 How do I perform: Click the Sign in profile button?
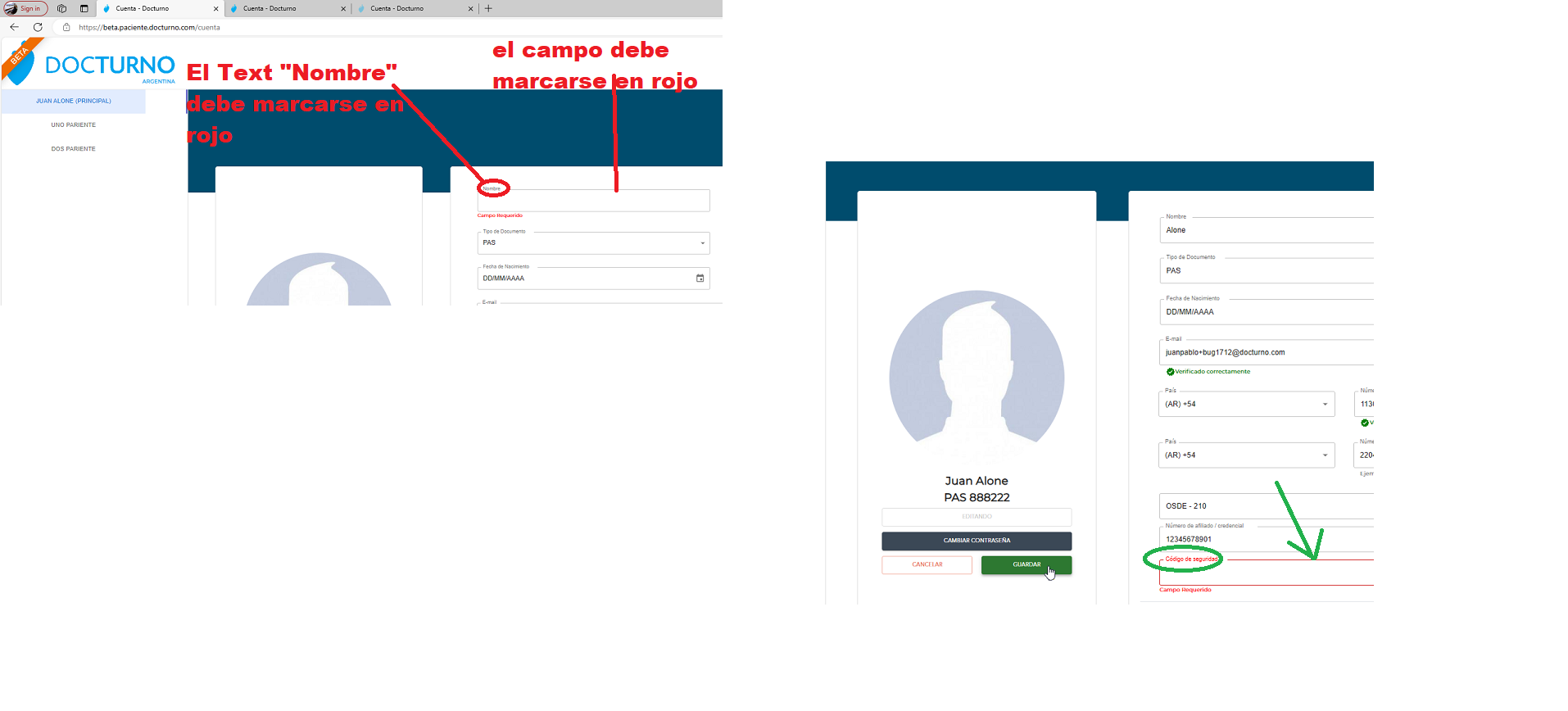click(x=25, y=8)
